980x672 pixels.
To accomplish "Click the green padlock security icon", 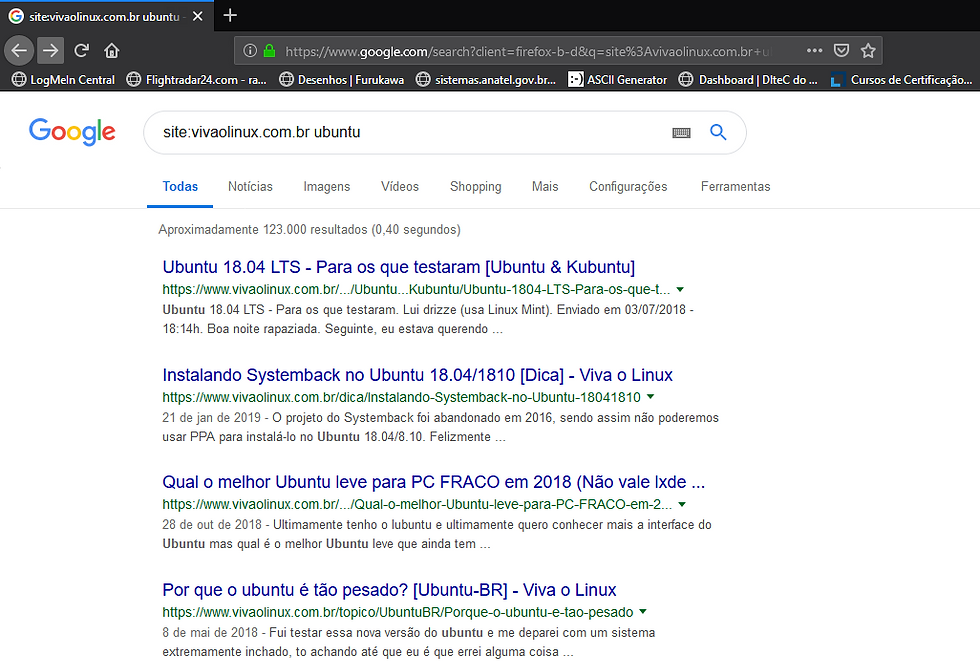I will click(269, 51).
